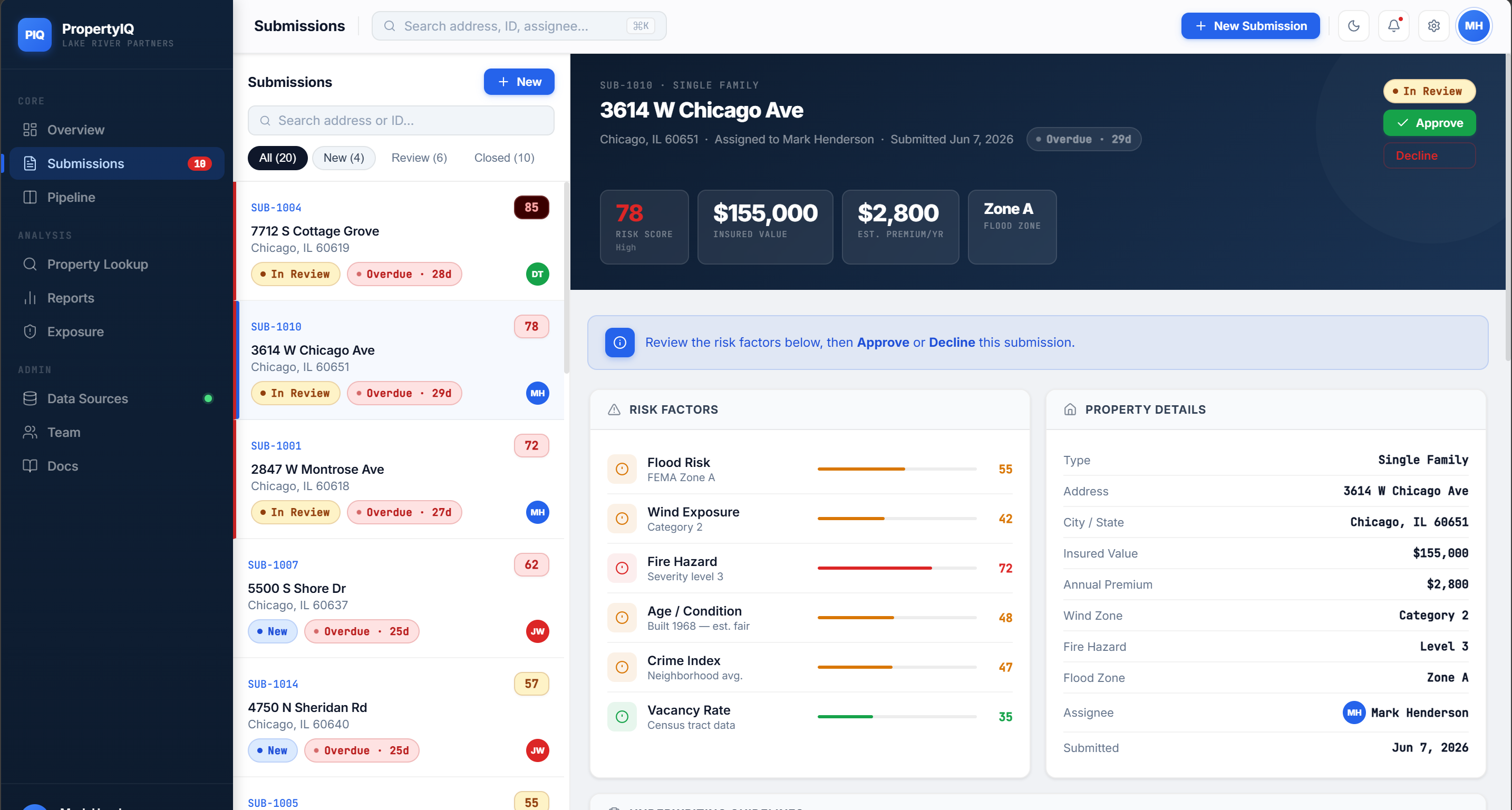This screenshot has width=1512, height=810.
Task: Click the Team people icon
Action: click(30, 432)
